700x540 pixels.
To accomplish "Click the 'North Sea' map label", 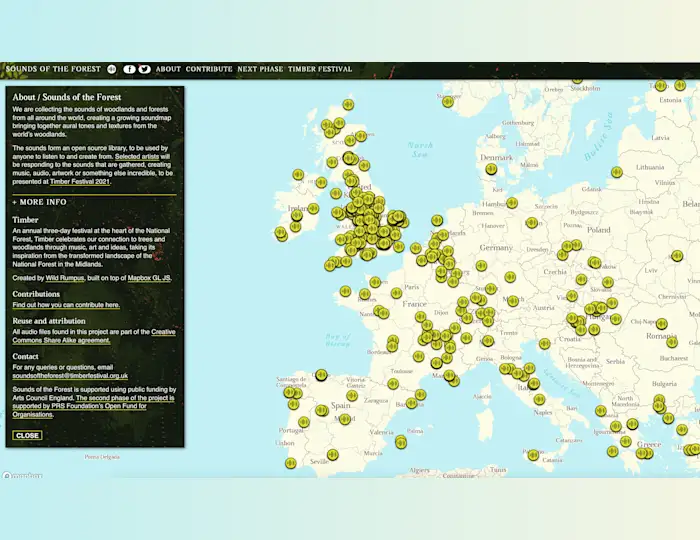I will click(420, 150).
